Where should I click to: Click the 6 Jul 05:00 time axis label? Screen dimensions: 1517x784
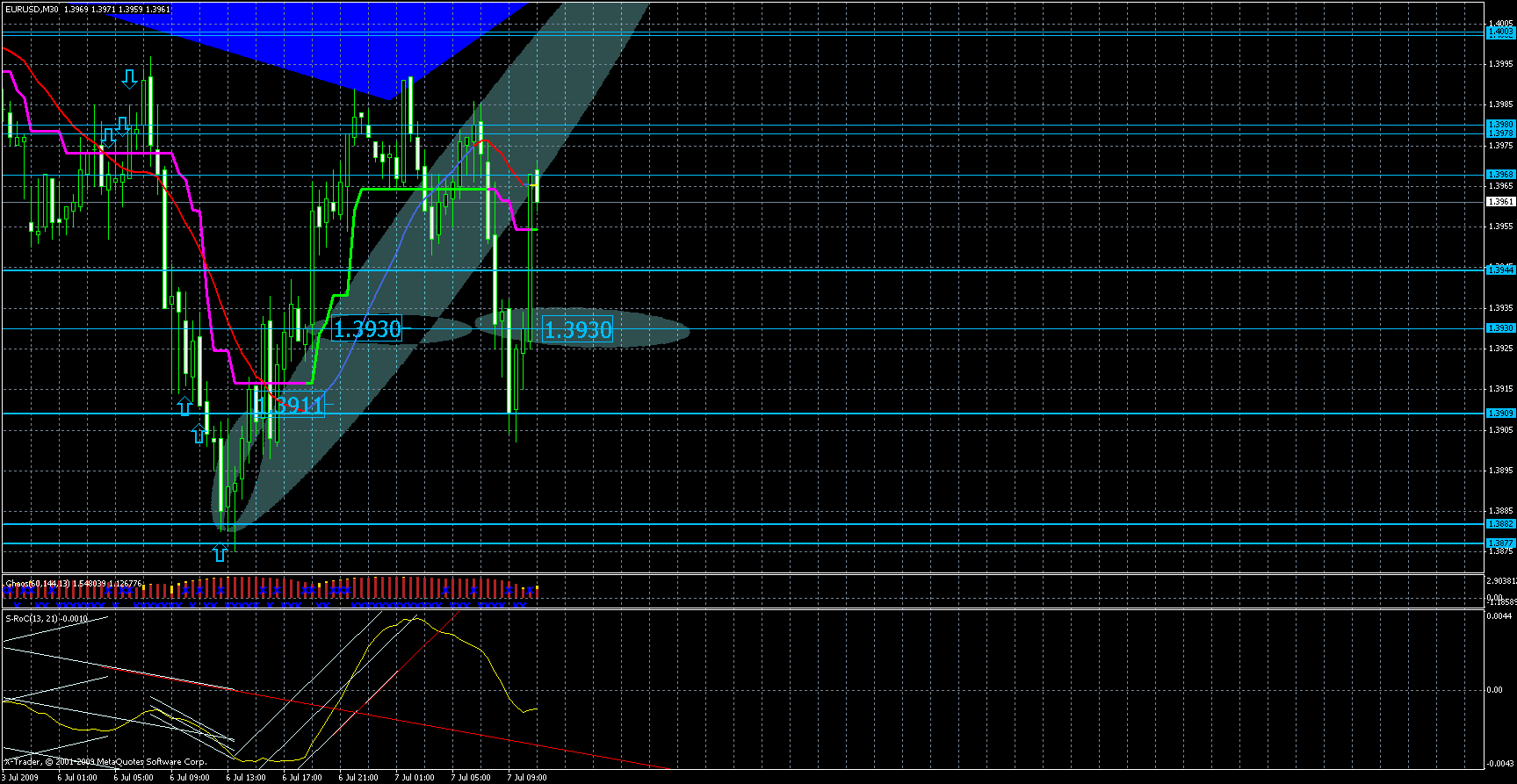[x=134, y=777]
